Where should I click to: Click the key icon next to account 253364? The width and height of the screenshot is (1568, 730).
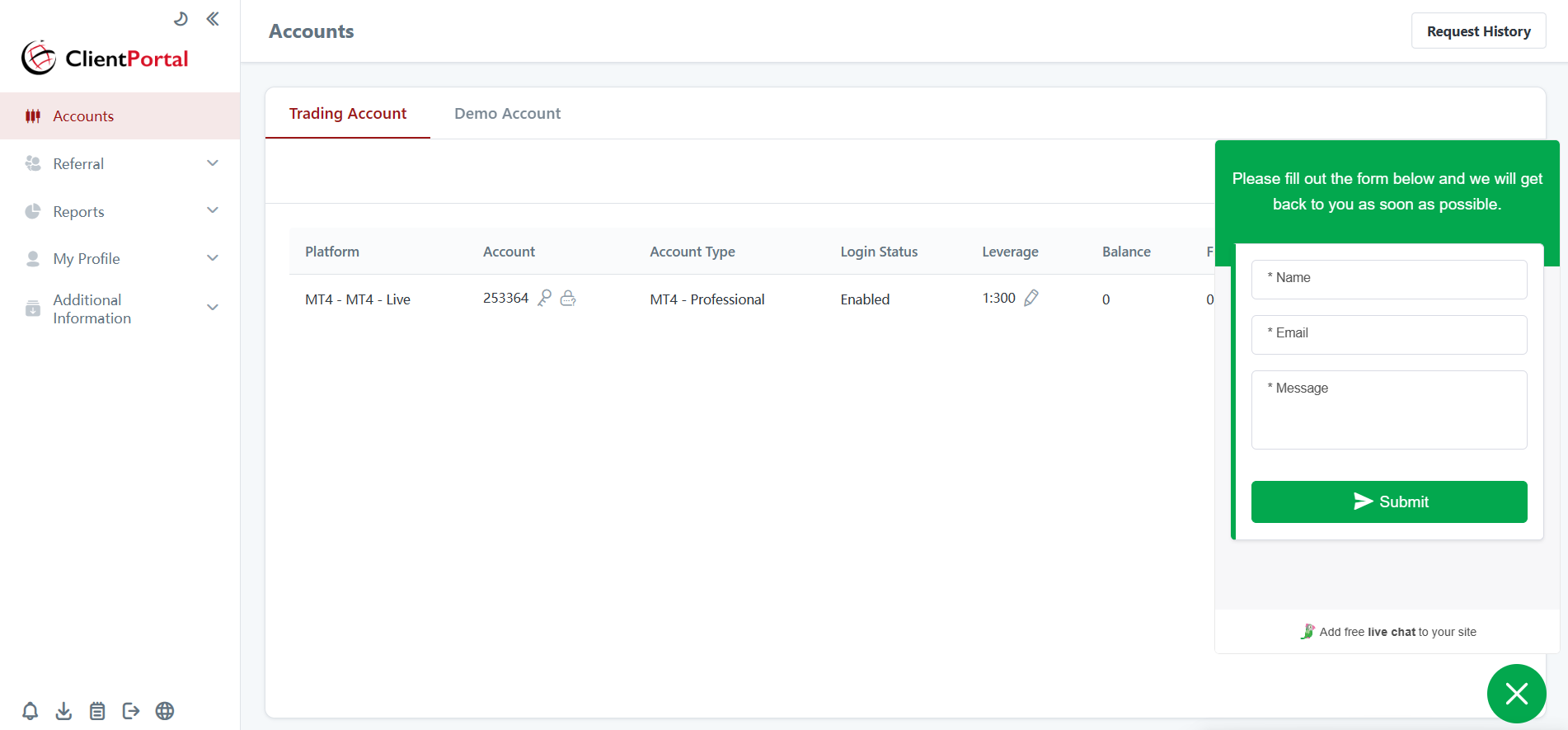click(x=544, y=298)
